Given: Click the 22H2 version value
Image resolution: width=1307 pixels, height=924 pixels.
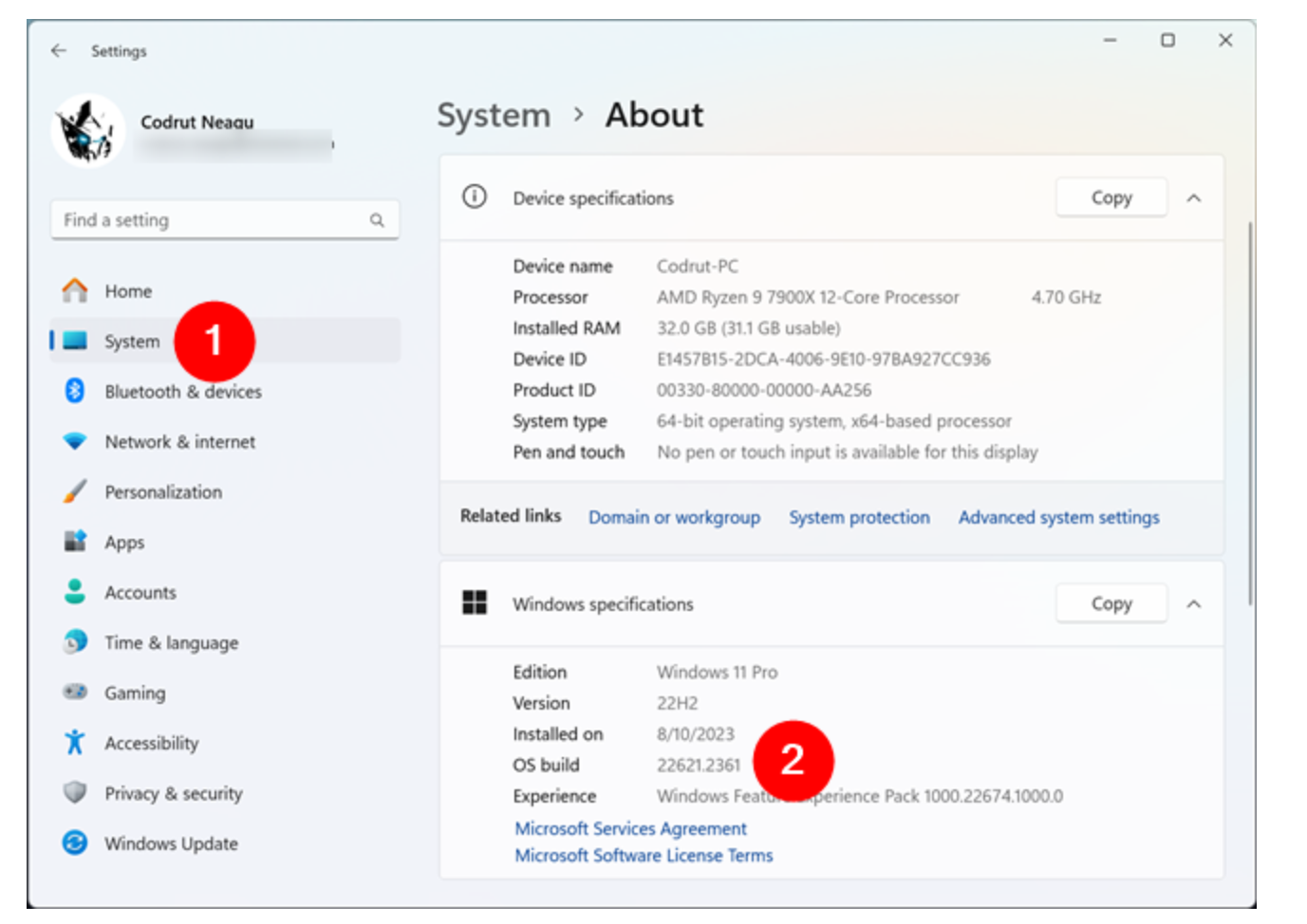Looking at the screenshot, I should coord(677,703).
